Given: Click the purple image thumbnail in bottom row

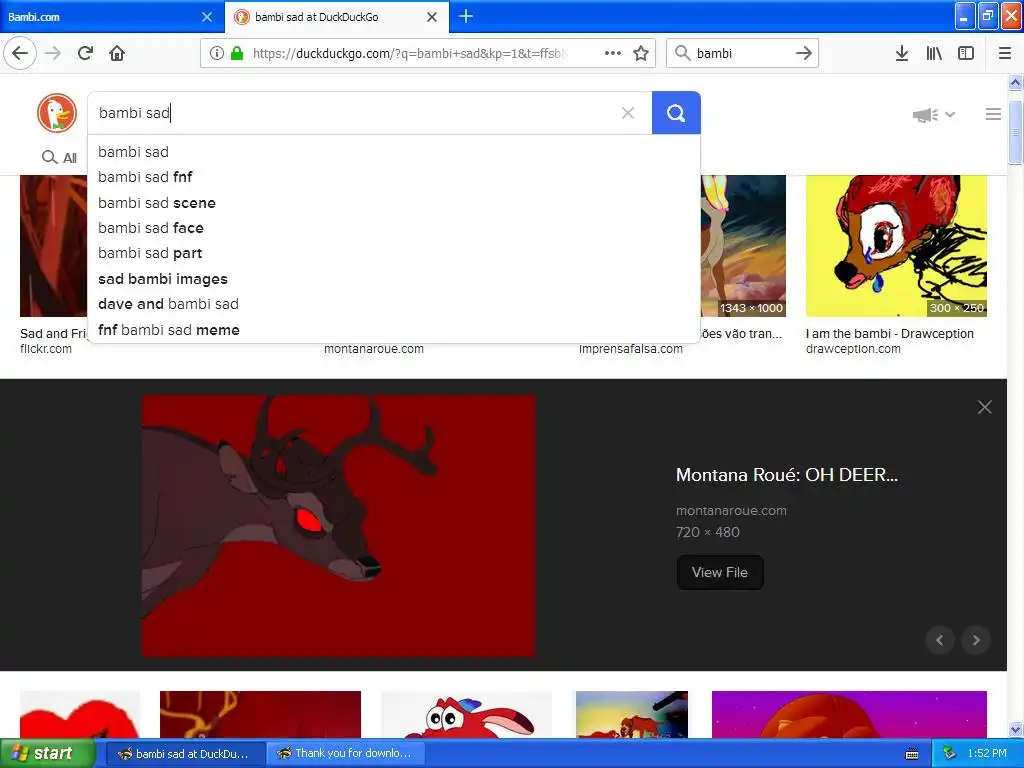Looking at the screenshot, I should 849,714.
